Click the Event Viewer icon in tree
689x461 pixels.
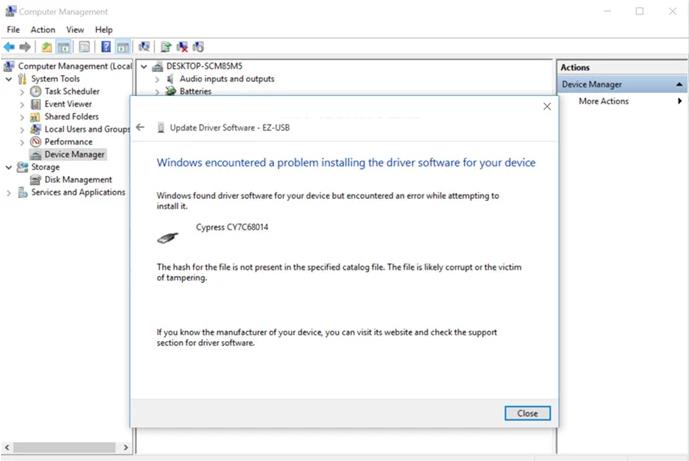pyautogui.click(x=36, y=104)
